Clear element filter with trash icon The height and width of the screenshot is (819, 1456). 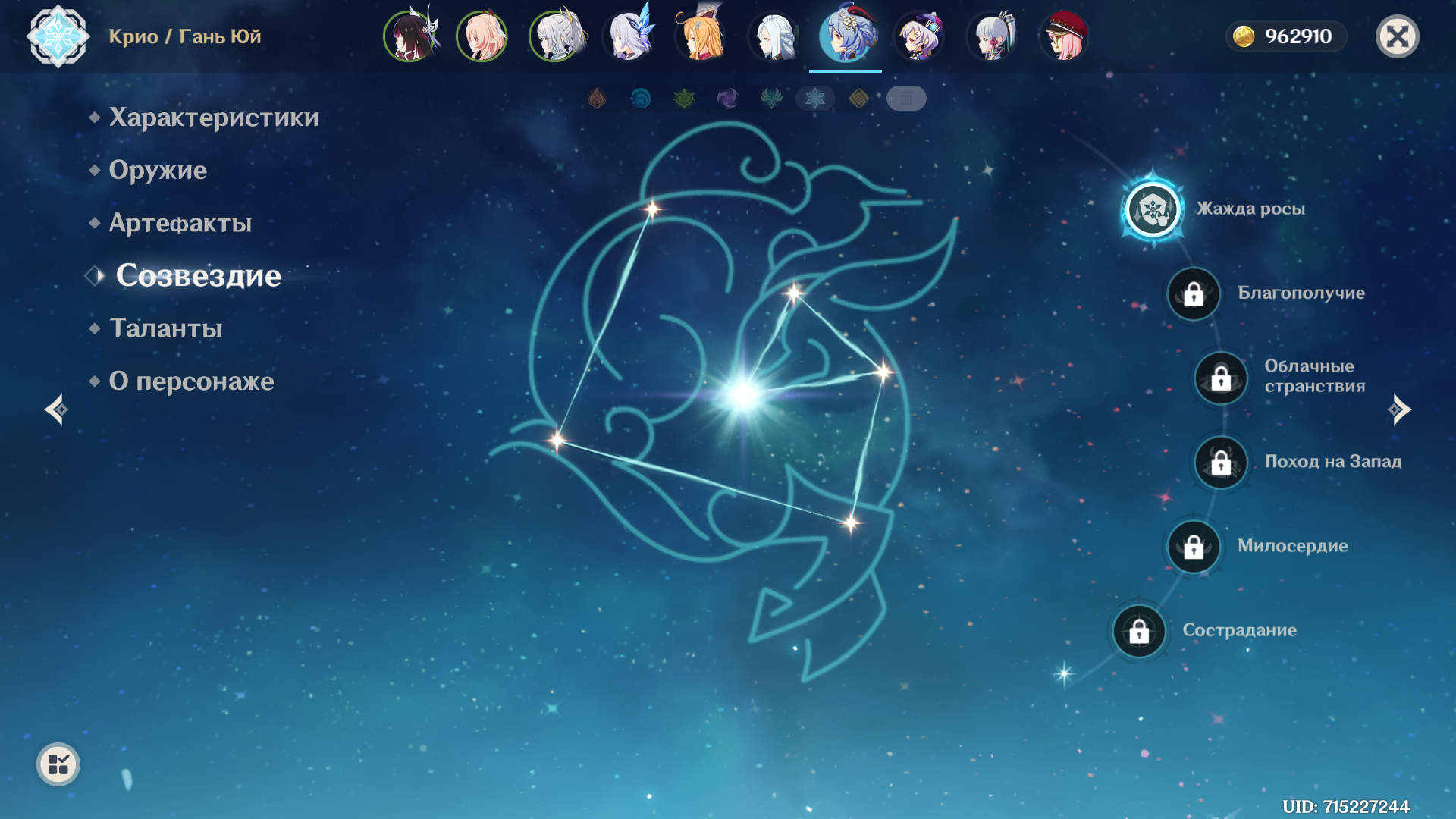click(906, 99)
